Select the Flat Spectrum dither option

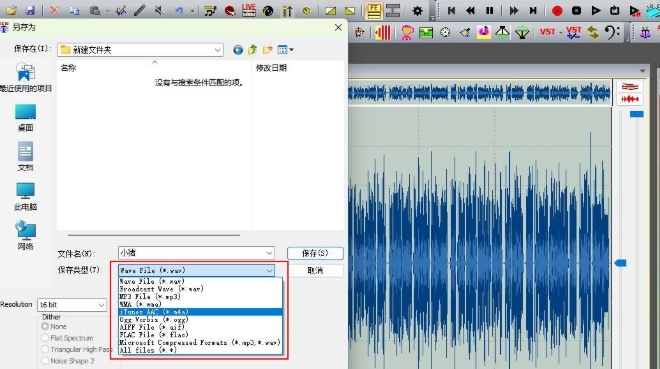click(45, 338)
